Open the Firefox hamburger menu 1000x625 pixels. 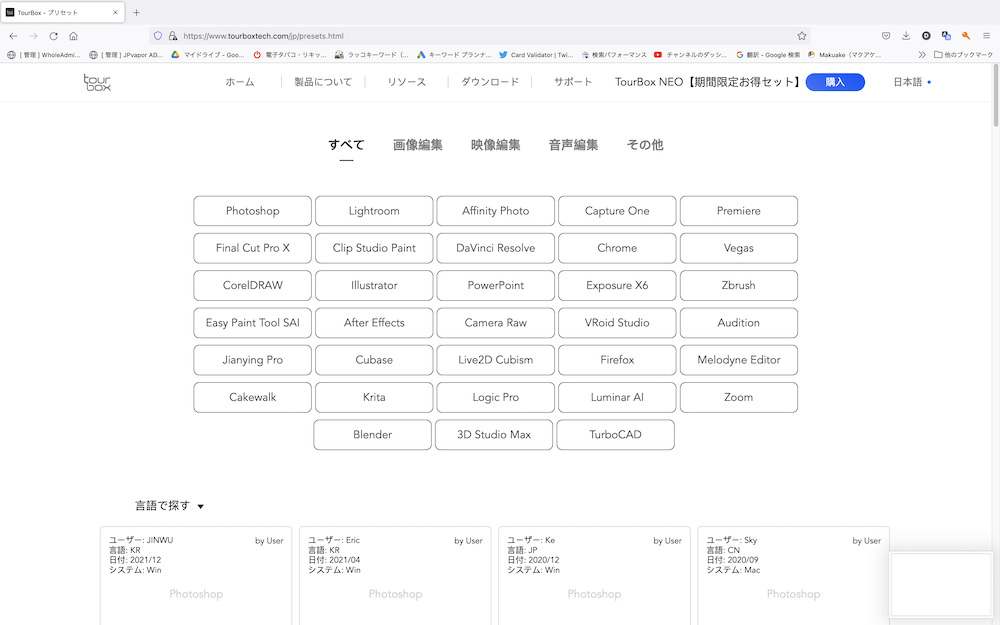click(986, 36)
